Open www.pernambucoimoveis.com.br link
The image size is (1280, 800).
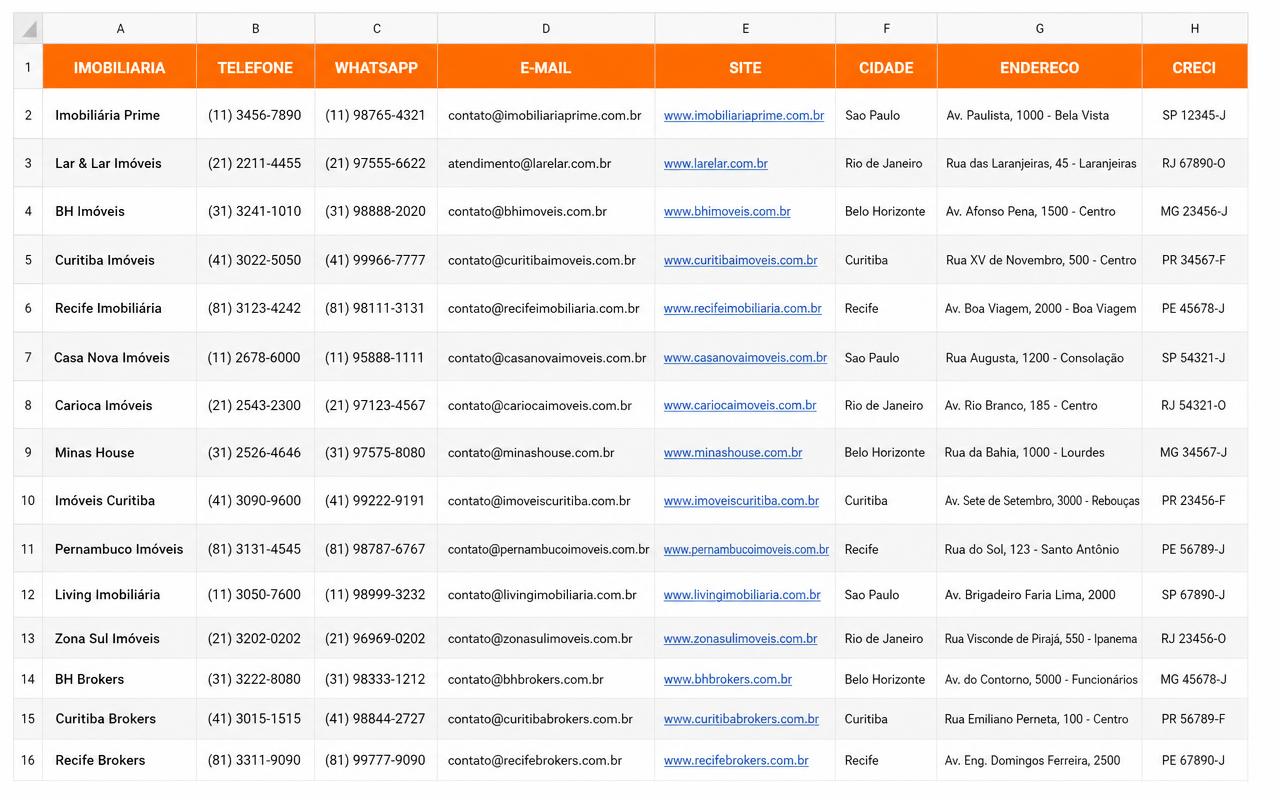tap(746, 549)
